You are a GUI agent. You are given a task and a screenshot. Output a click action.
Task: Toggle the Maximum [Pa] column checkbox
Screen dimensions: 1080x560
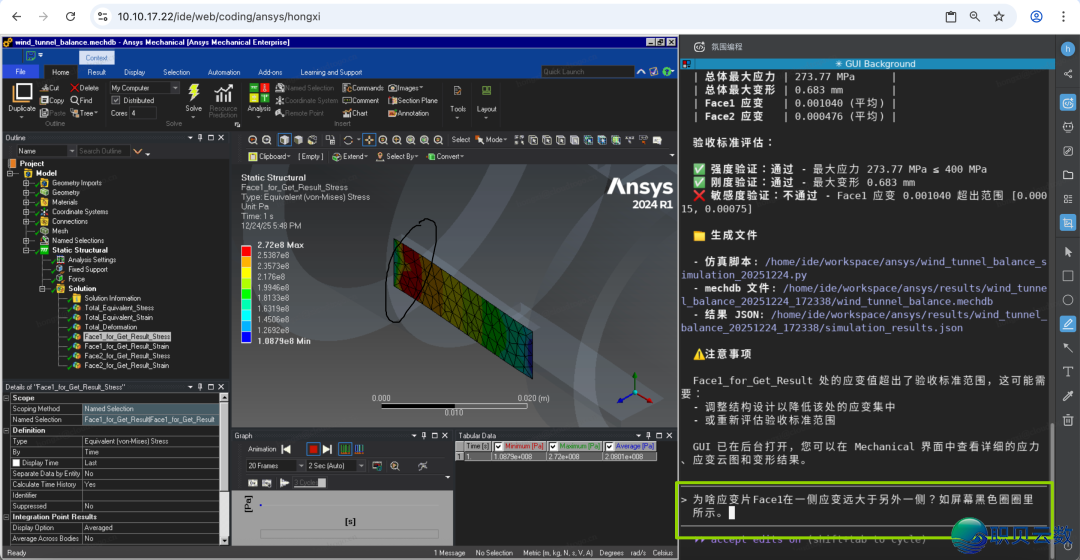[x=554, y=446]
